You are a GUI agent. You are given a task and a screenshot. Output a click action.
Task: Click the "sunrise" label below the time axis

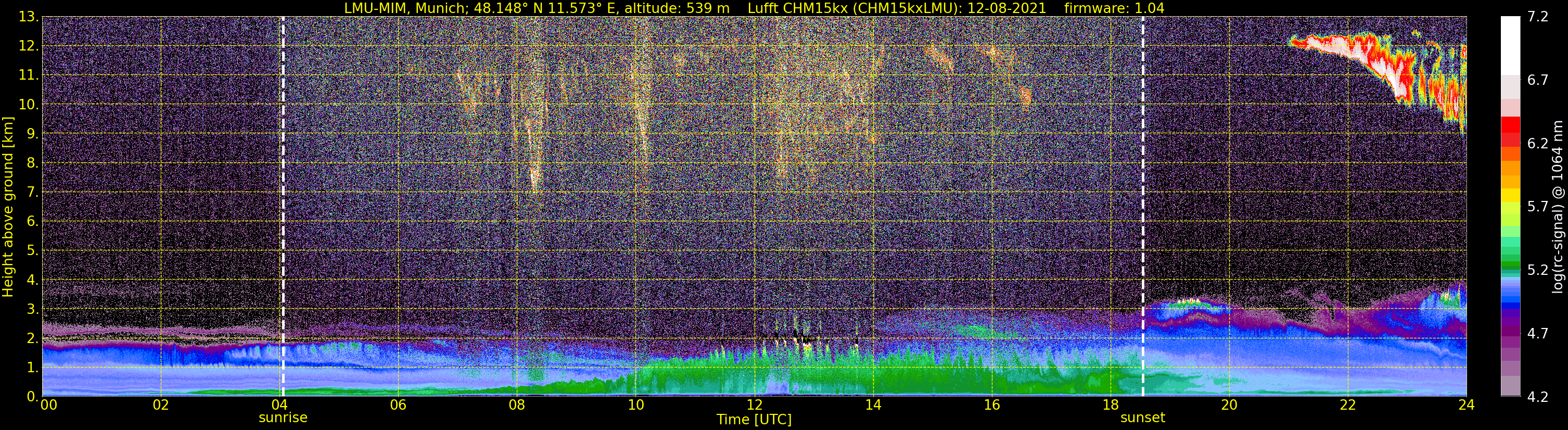283,418
